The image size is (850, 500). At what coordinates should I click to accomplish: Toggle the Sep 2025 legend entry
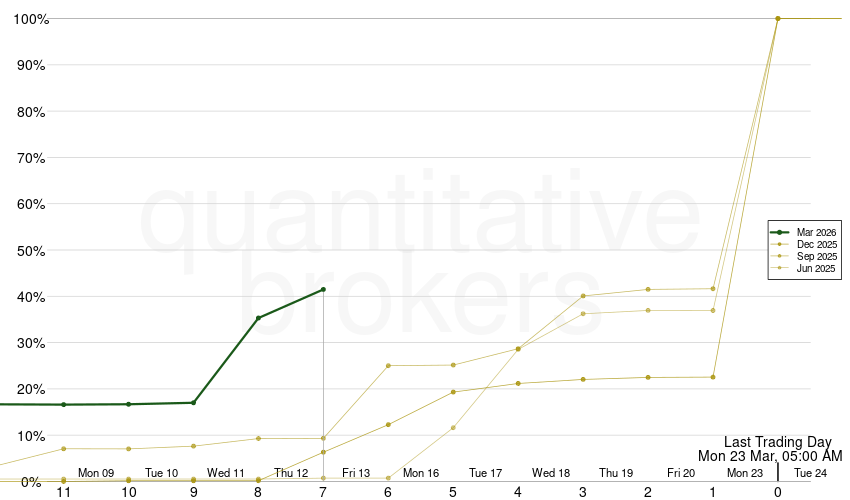[816, 256]
